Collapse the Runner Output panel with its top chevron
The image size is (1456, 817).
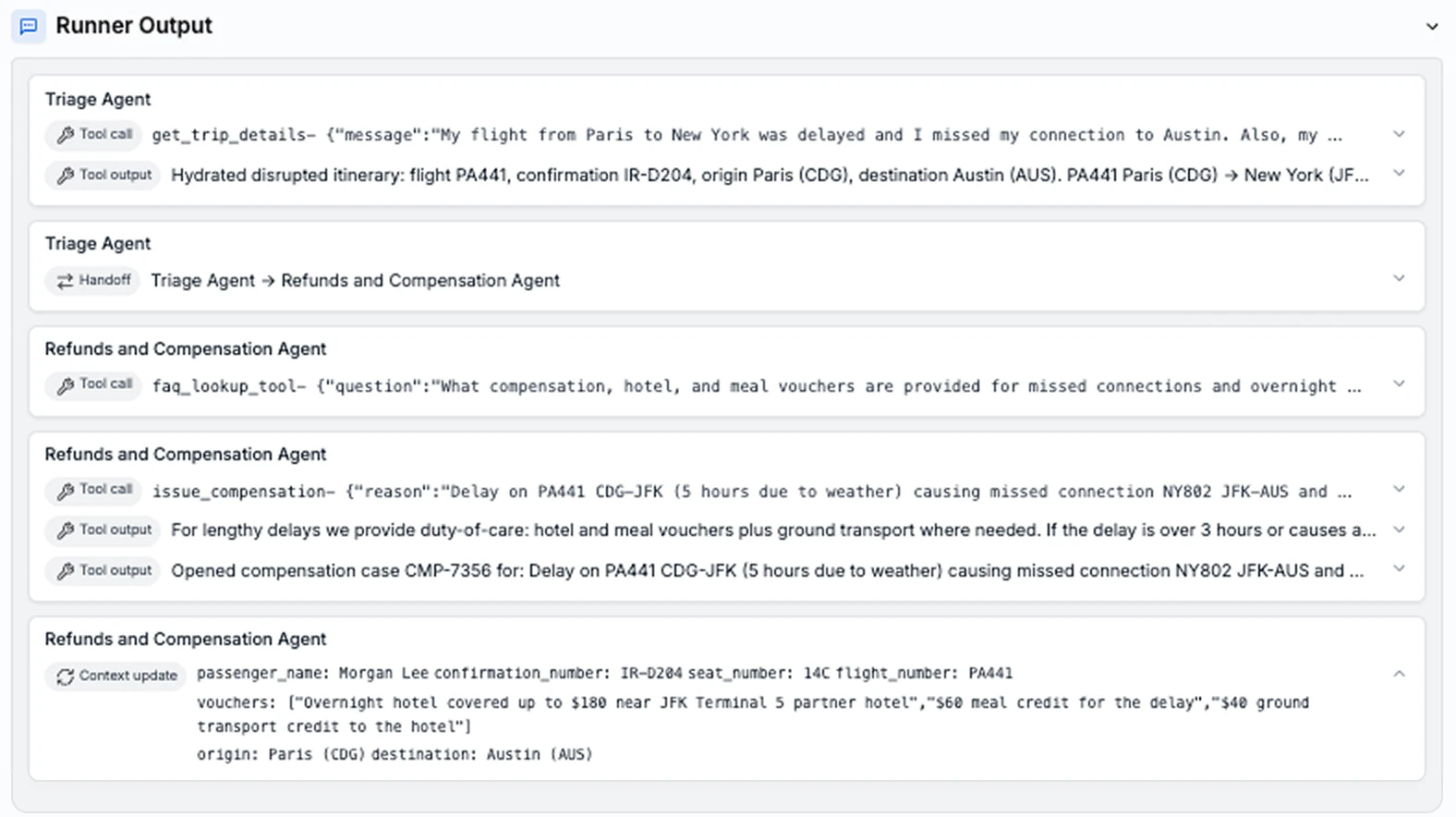tap(1430, 28)
